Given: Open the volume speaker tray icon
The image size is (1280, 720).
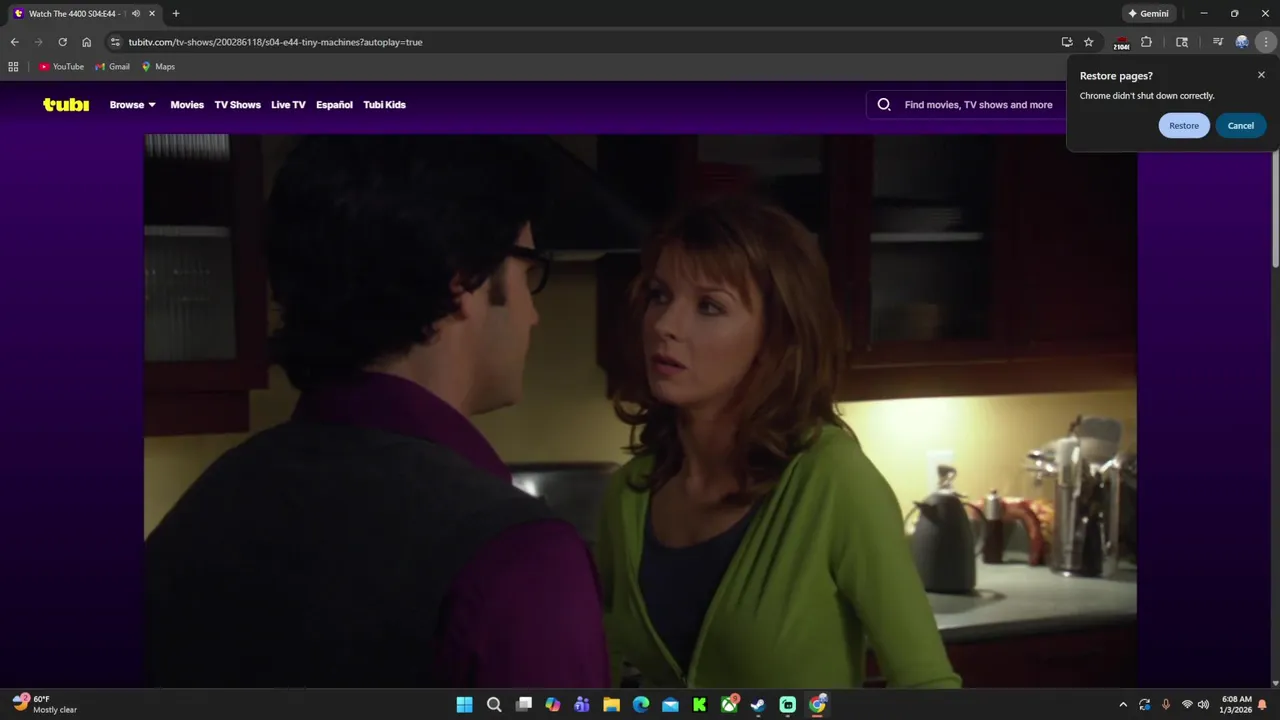Looking at the screenshot, I should click(x=1203, y=705).
